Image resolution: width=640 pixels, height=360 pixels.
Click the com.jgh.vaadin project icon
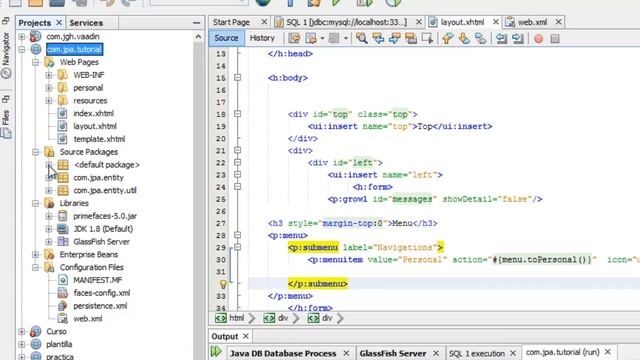36,36
